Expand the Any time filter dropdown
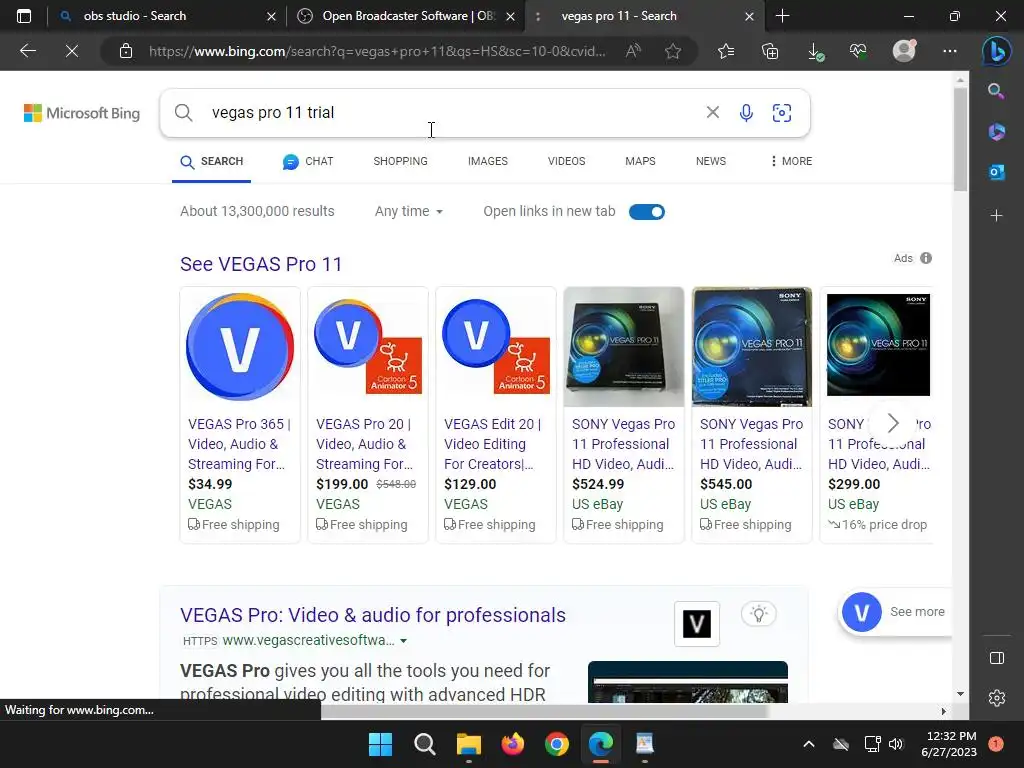1024x768 pixels. point(409,212)
